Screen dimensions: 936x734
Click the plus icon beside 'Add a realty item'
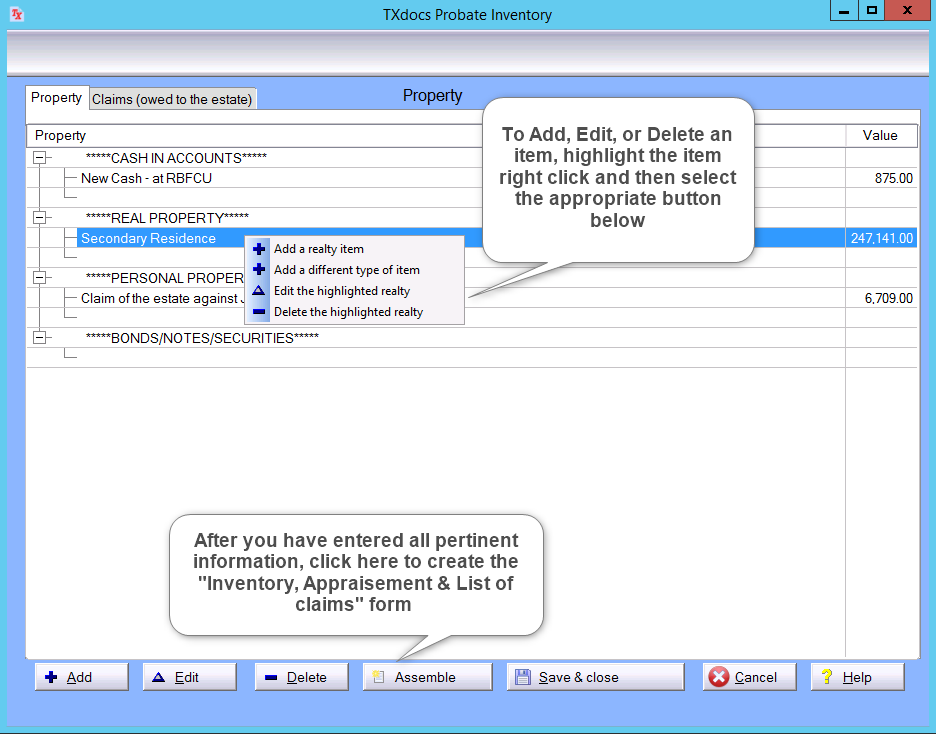click(x=258, y=248)
